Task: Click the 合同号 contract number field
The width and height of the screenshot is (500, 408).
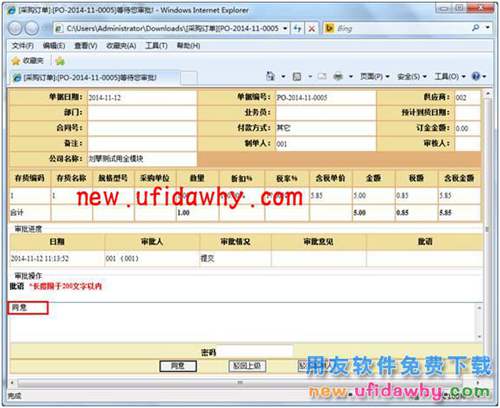Action: [142, 128]
